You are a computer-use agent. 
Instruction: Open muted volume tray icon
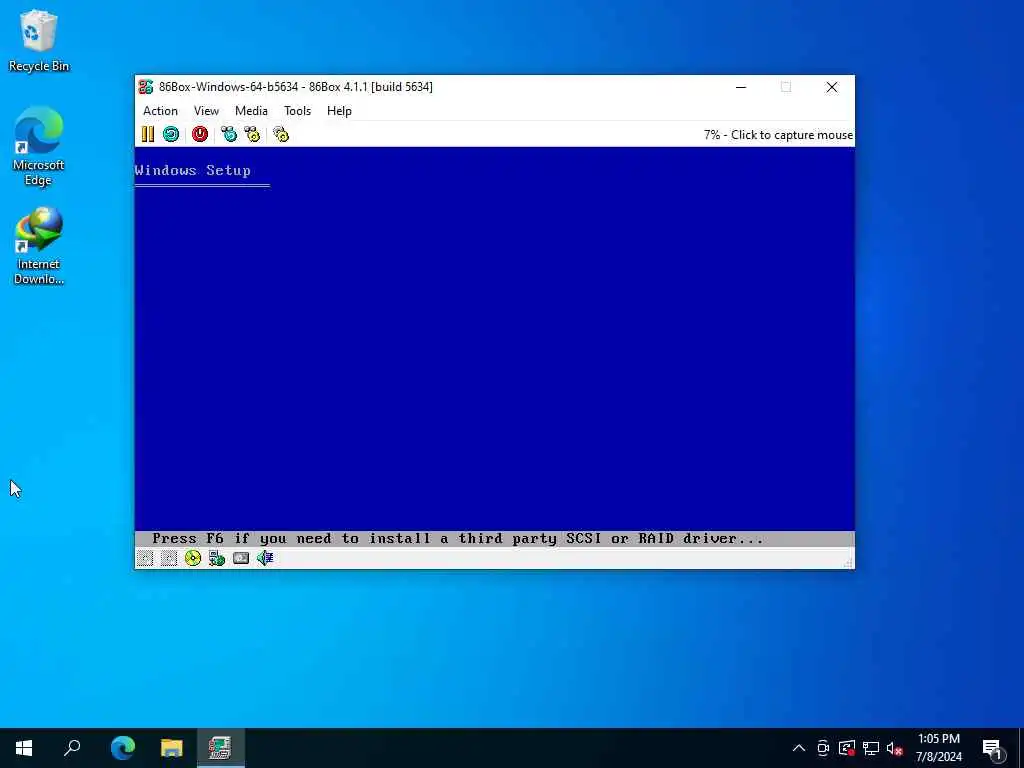[x=895, y=748]
